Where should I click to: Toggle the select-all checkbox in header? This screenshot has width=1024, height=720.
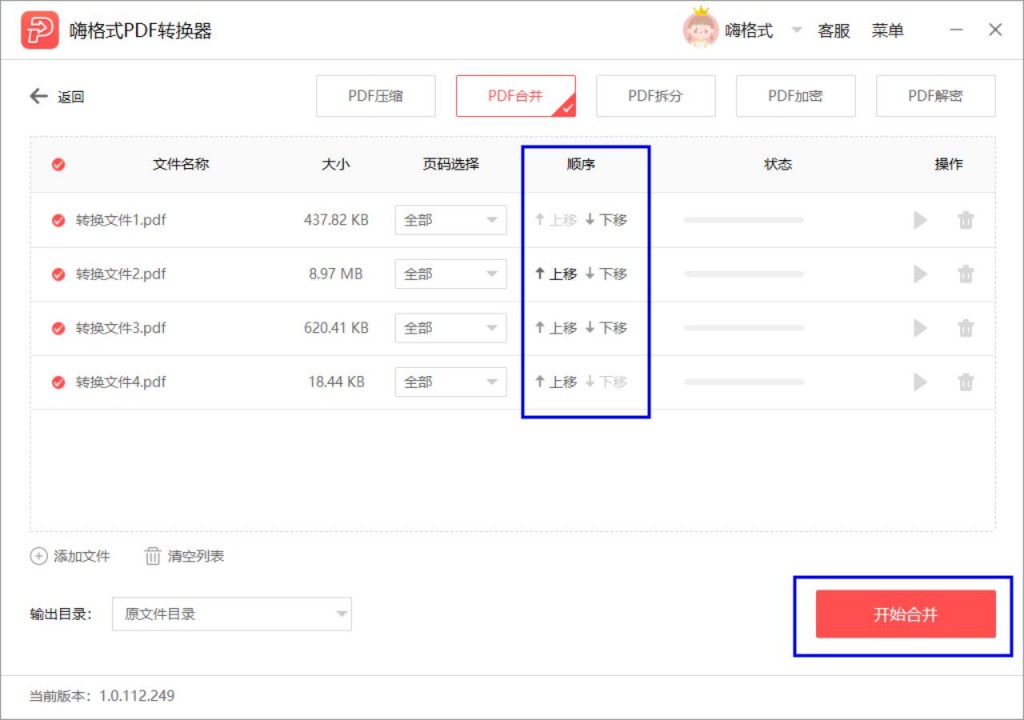point(58,165)
